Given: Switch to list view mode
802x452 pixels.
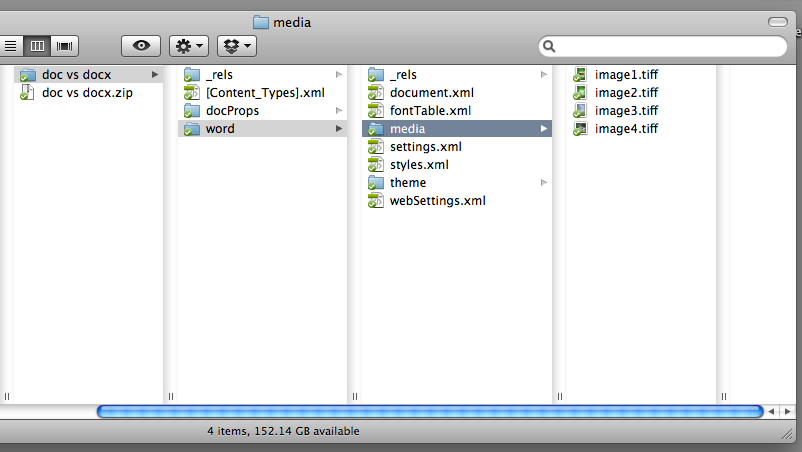Looking at the screenshot, I should click(11, 46).
